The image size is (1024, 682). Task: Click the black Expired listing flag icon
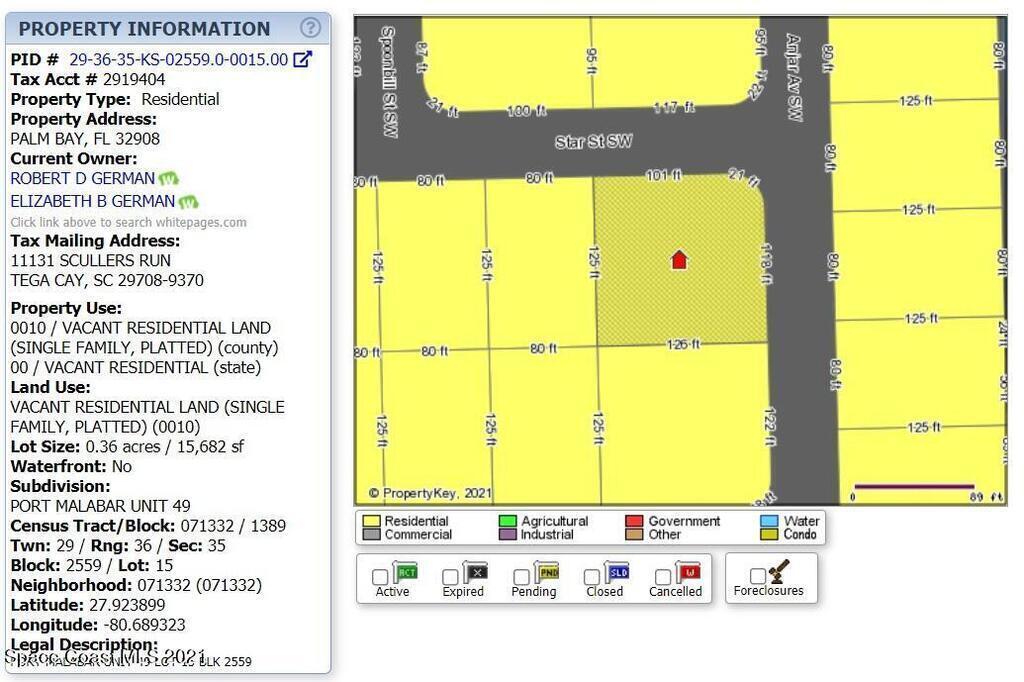(x=476, y=573)
